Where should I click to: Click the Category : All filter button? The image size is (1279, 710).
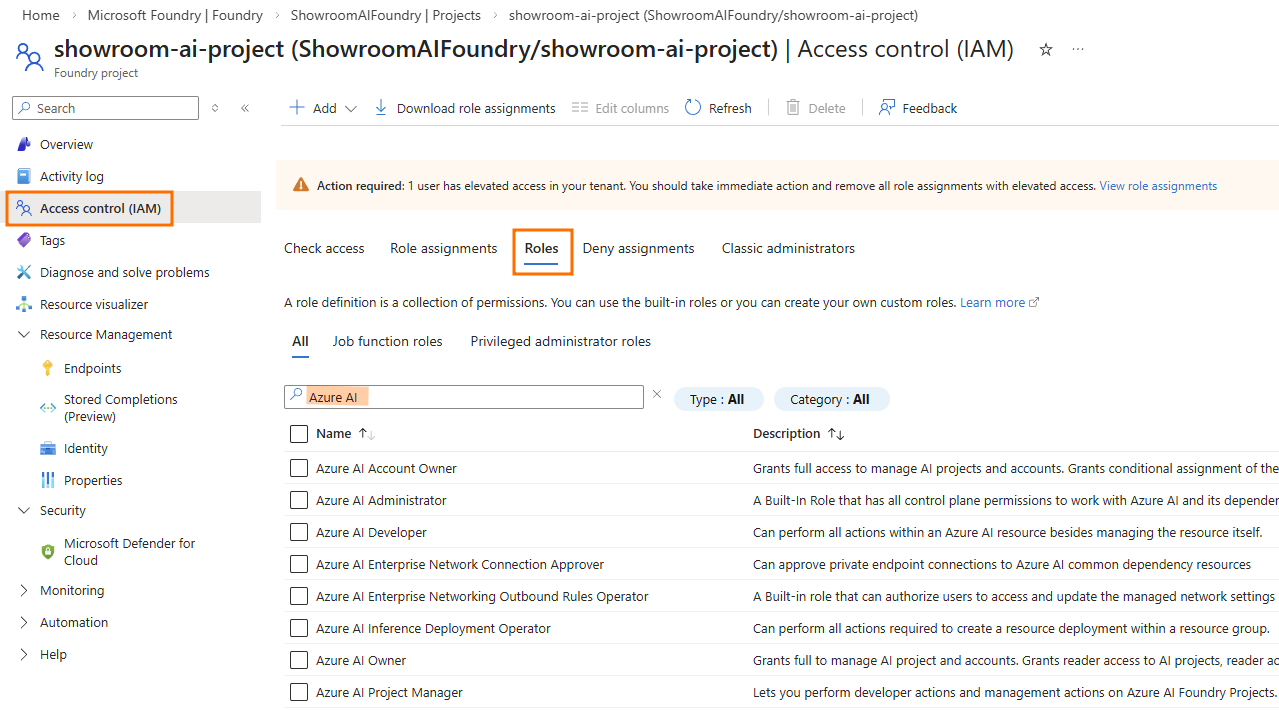pyautogui.click(x=830, y=399)
